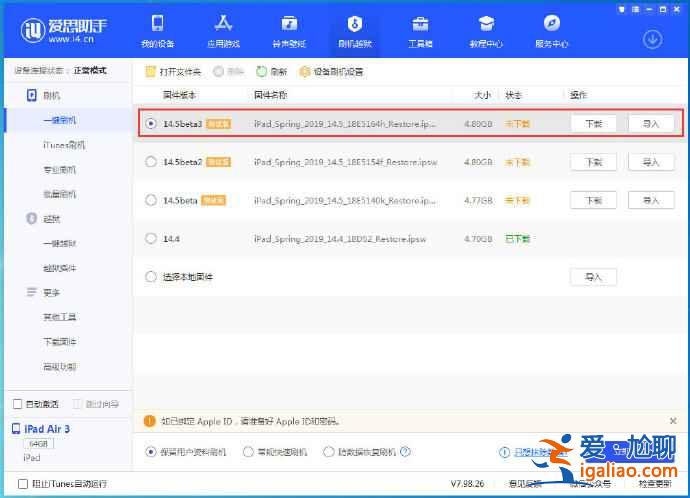Screen dimensions: 690x498
Task: Select 批量刷机 in sidebar
Action: 59,194
